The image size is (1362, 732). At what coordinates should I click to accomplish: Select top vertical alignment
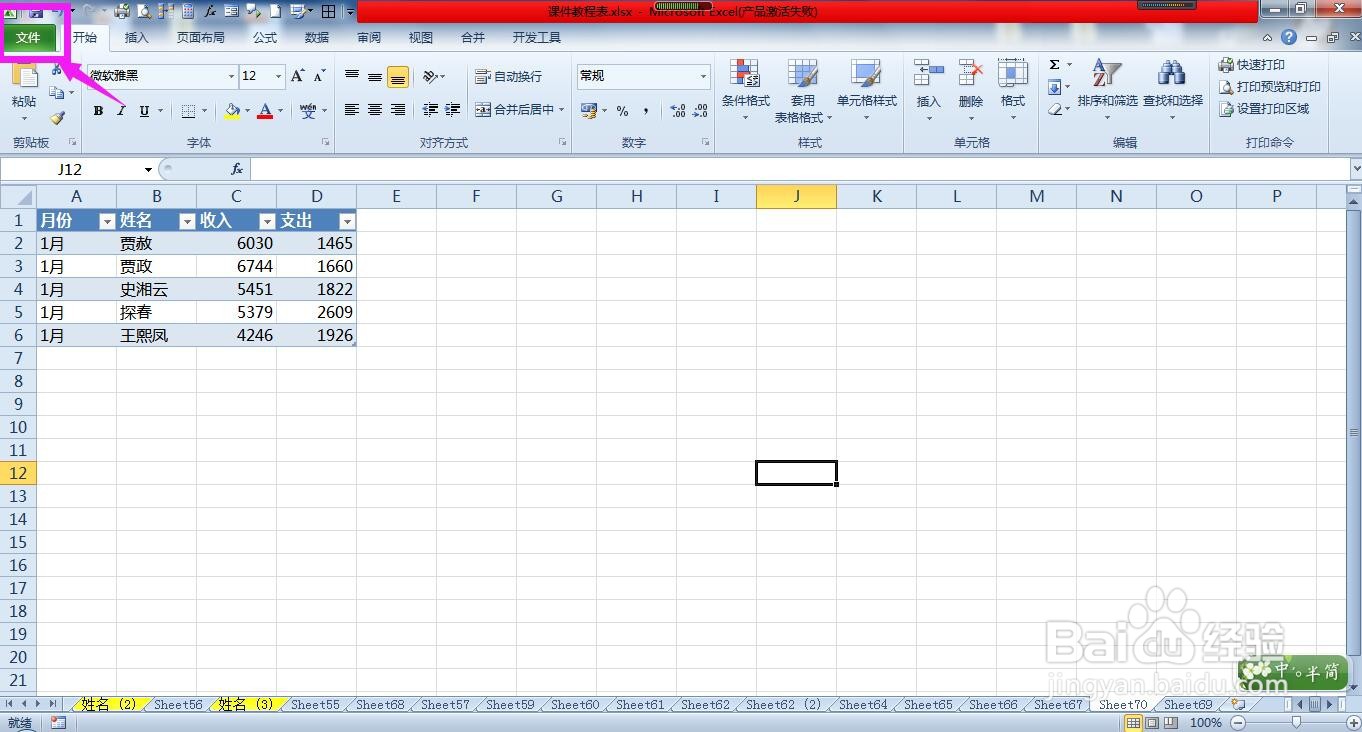352,77
